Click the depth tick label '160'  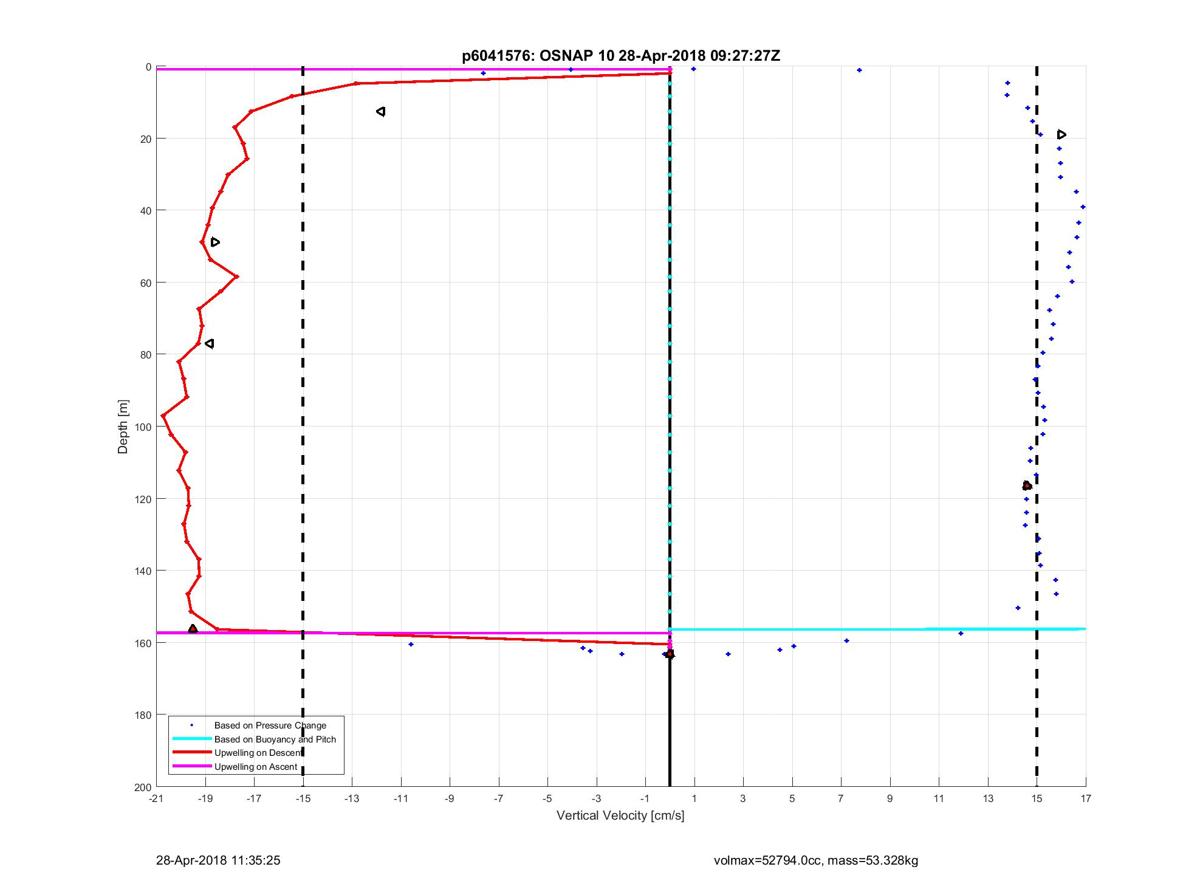tap(142, 643)
